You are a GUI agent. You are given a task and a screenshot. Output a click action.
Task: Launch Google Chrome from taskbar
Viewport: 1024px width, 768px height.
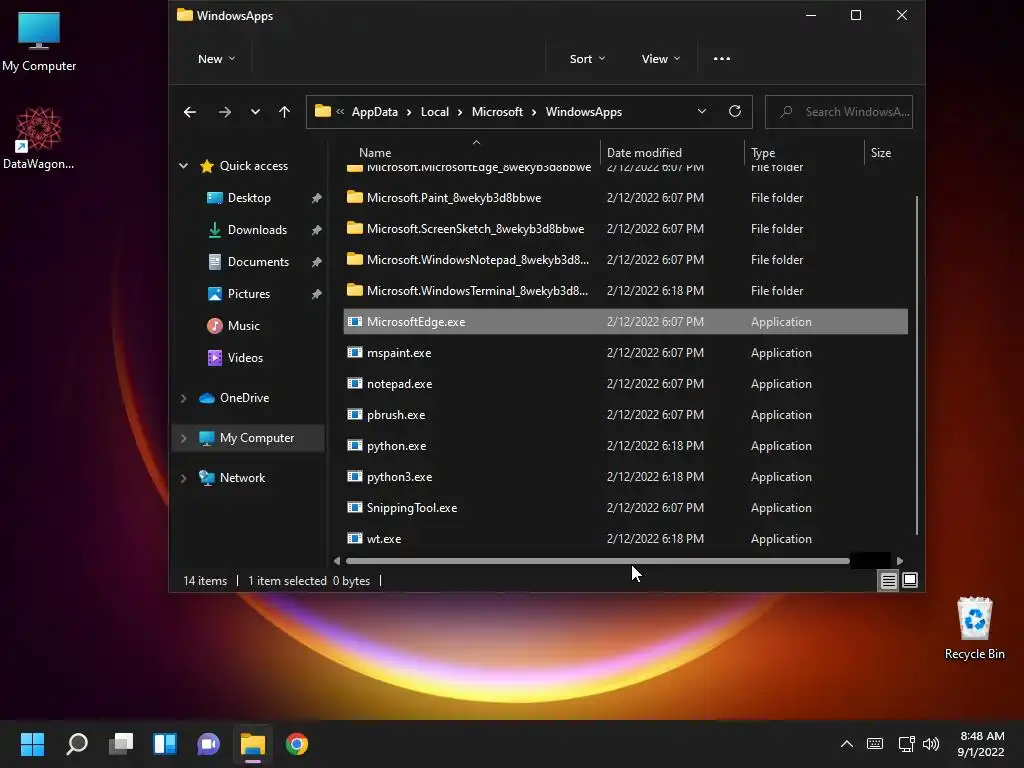(x=296, y=744)
